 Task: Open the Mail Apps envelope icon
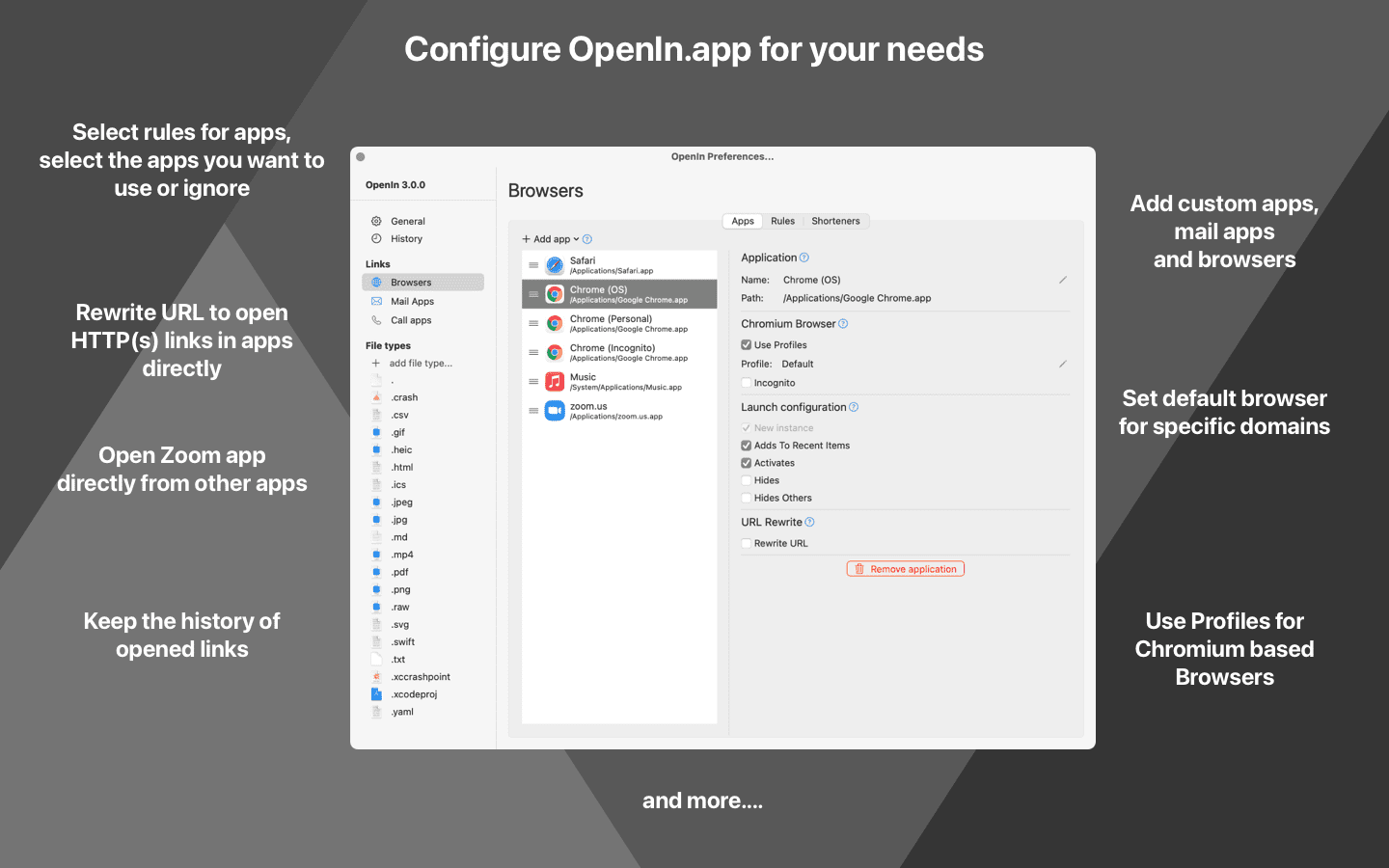pyautogui.click(x=376, y=301)
